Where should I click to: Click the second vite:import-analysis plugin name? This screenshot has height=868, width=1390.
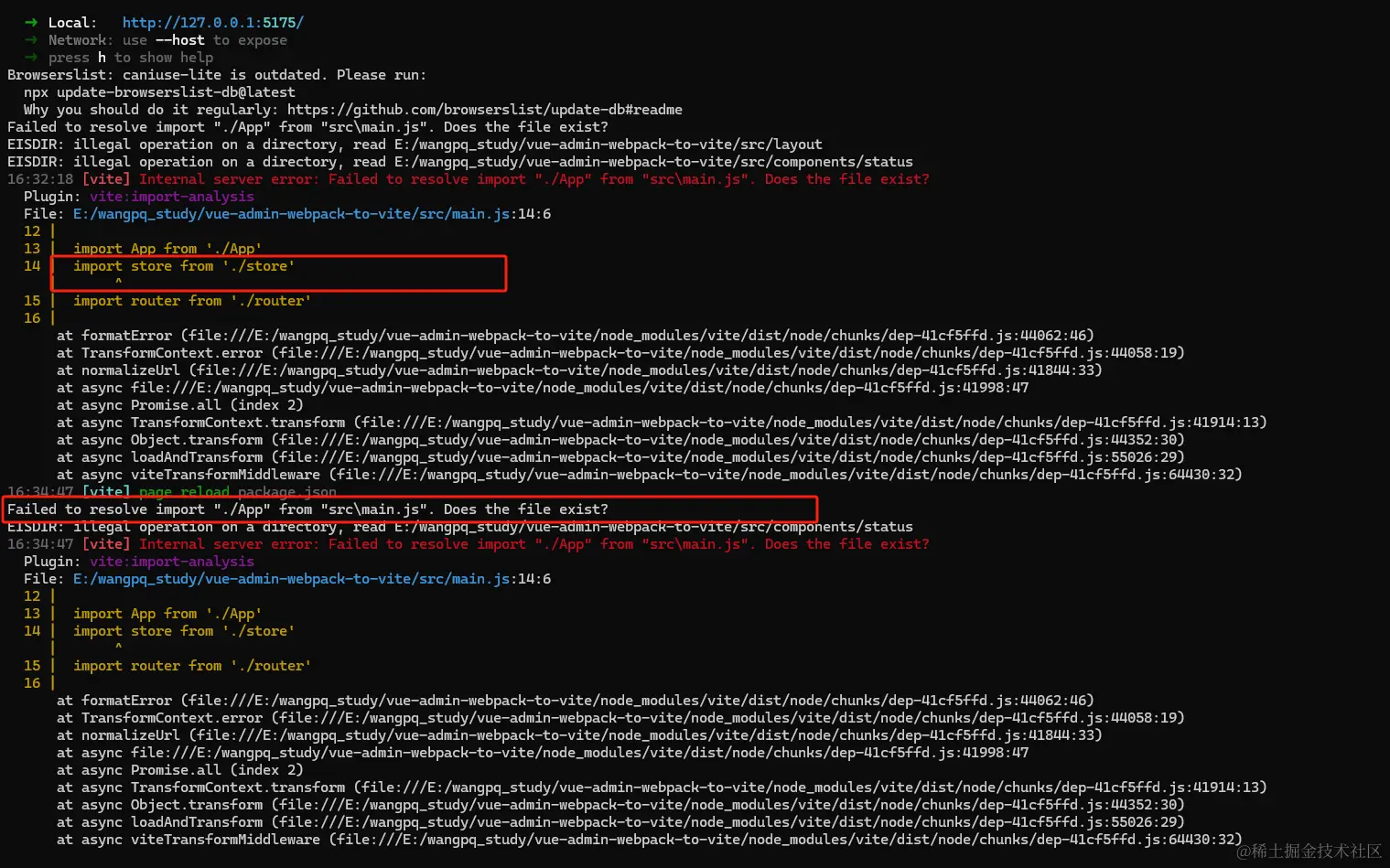pyautogui.click(x=172, y=562)
